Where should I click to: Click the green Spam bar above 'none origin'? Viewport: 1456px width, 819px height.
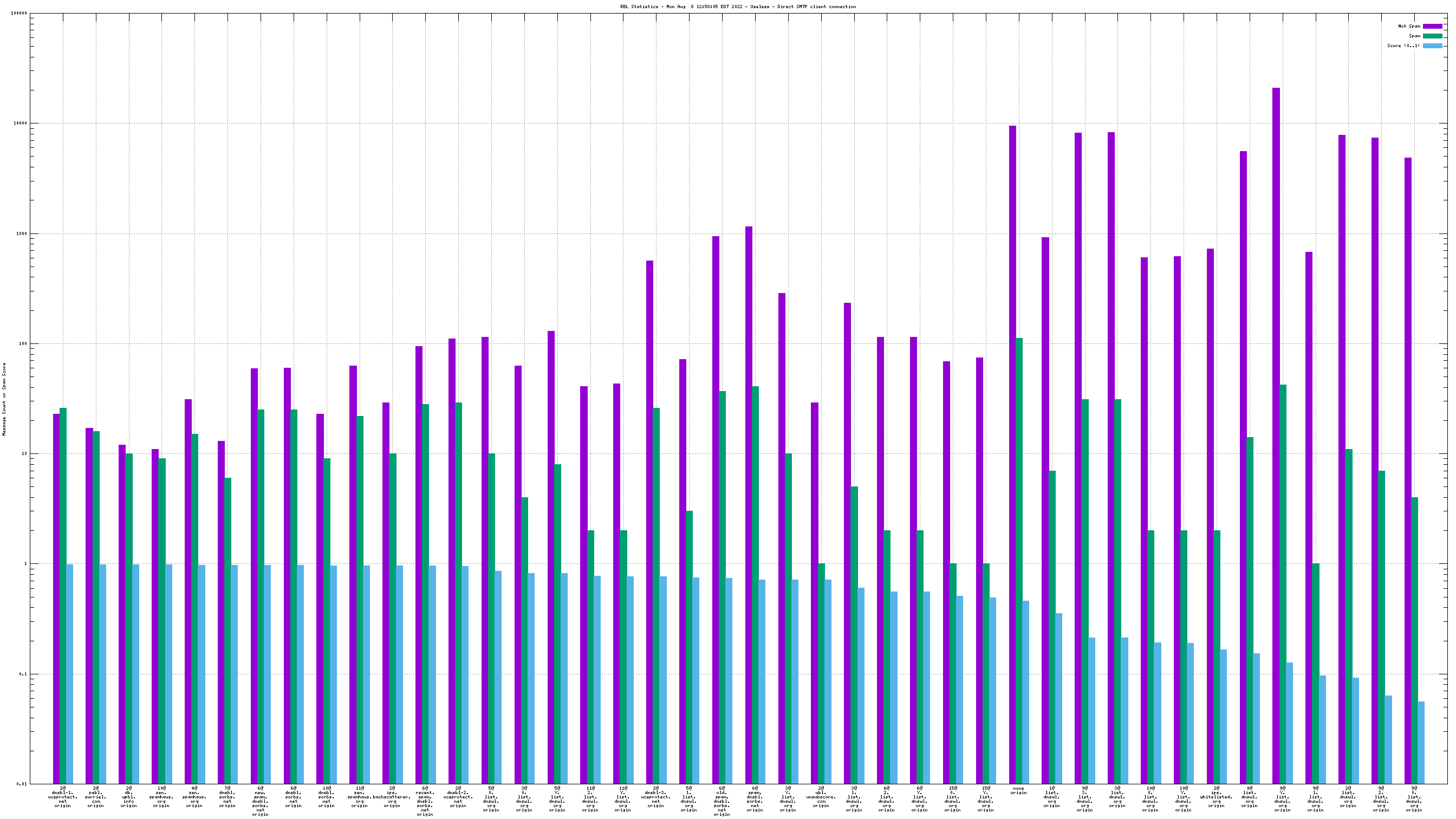pyautogui.click(x=1019, y=560)
